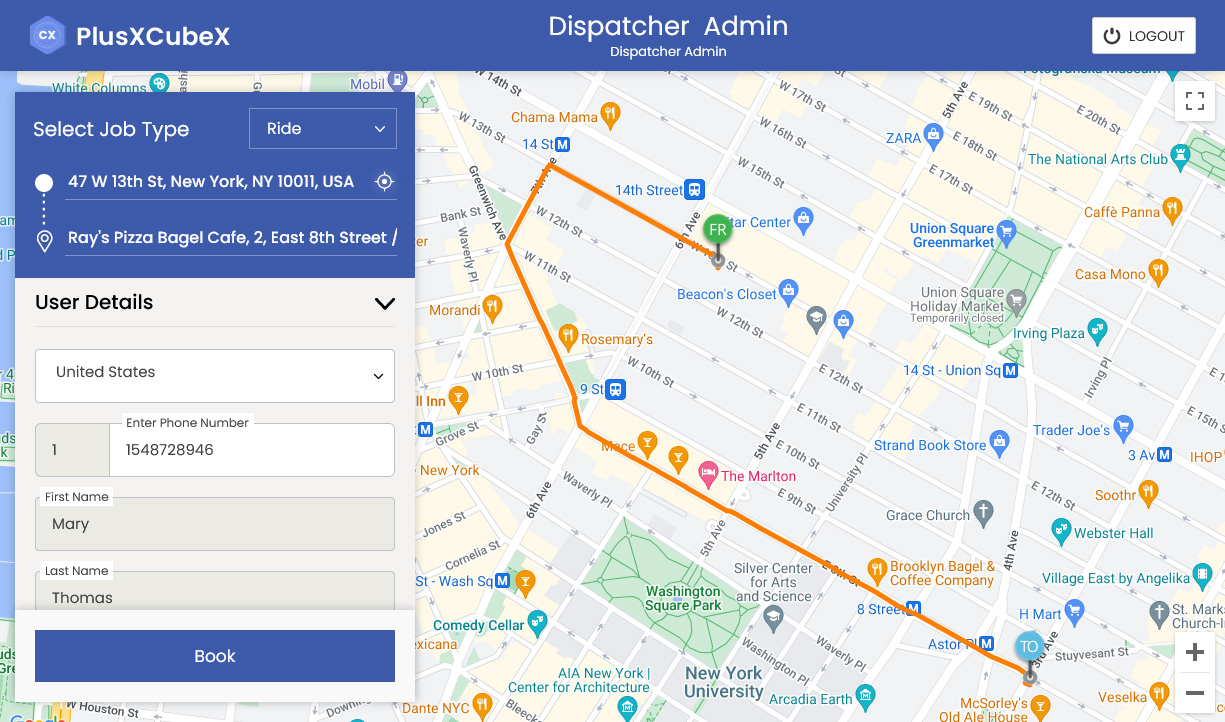Click the blue TO destination marker
The image size is (1225, 722).
click(1029, 647)
